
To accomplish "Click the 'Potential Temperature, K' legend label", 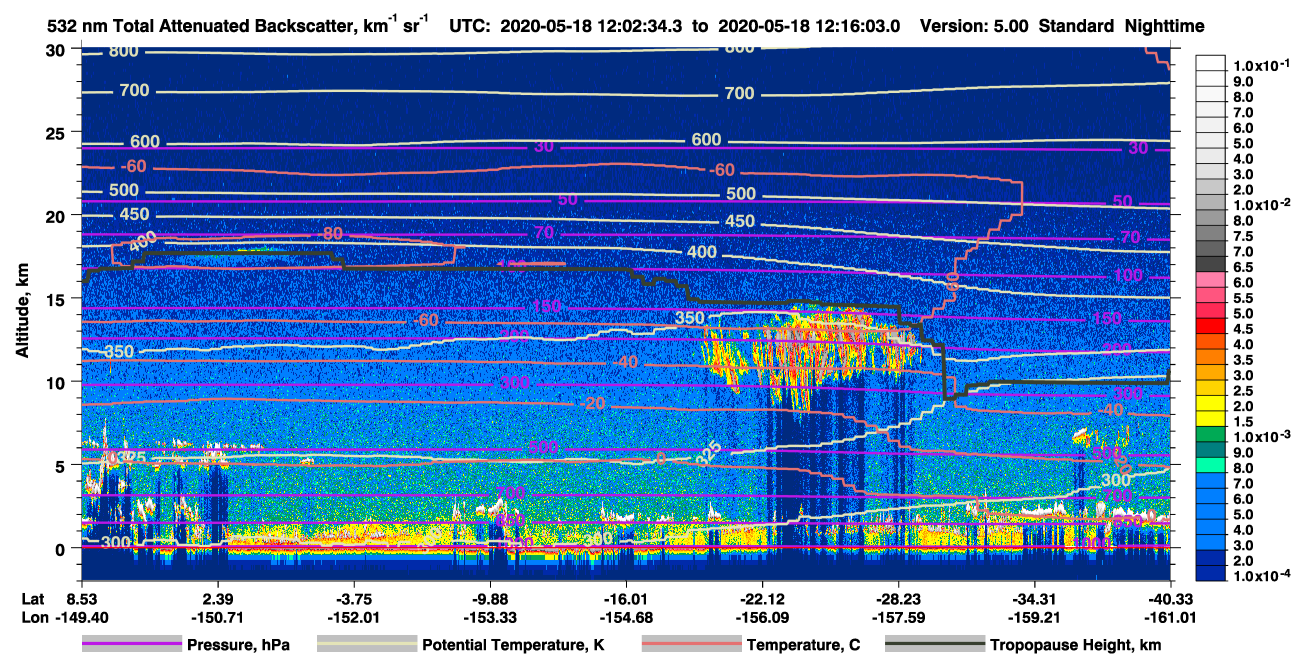I will pos(513,645).
